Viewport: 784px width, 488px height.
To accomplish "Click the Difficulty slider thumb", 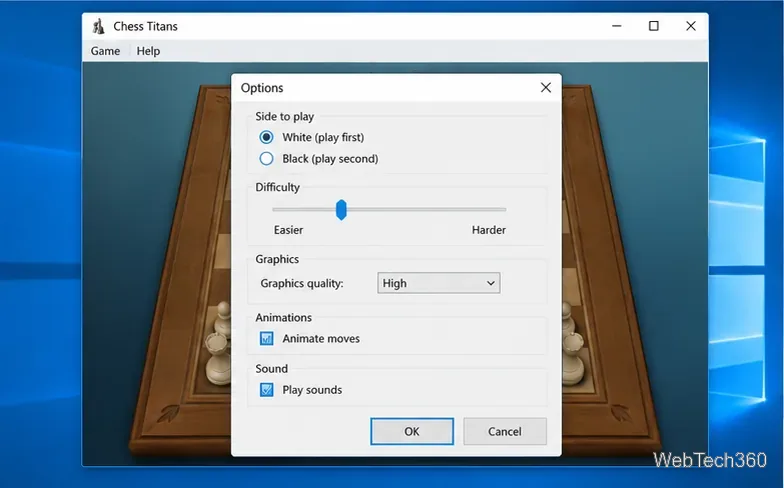I will coord(341,210).
